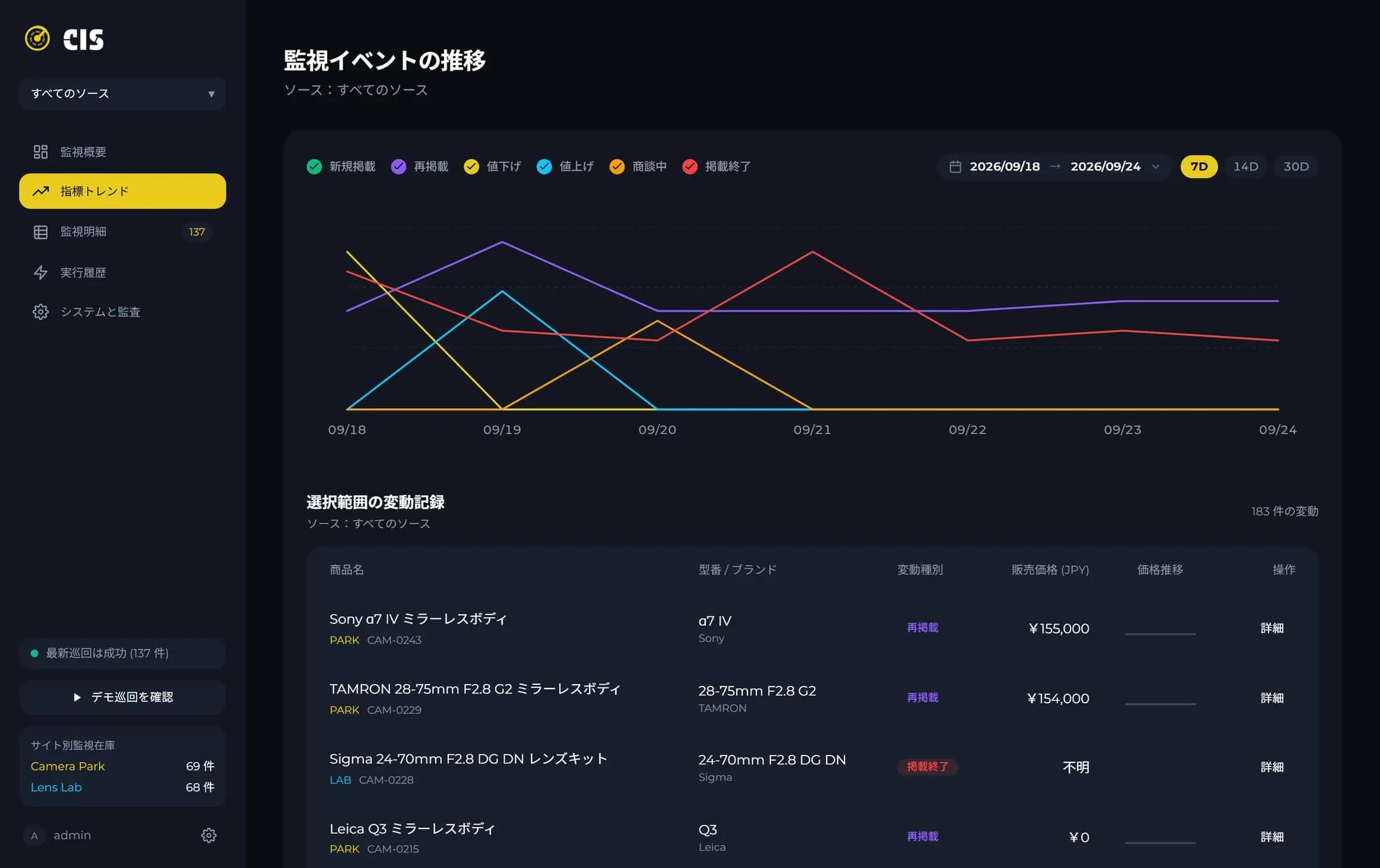
Task: Select the 7D range tab
Action: pyautogui.click(x=1199, y=167)
